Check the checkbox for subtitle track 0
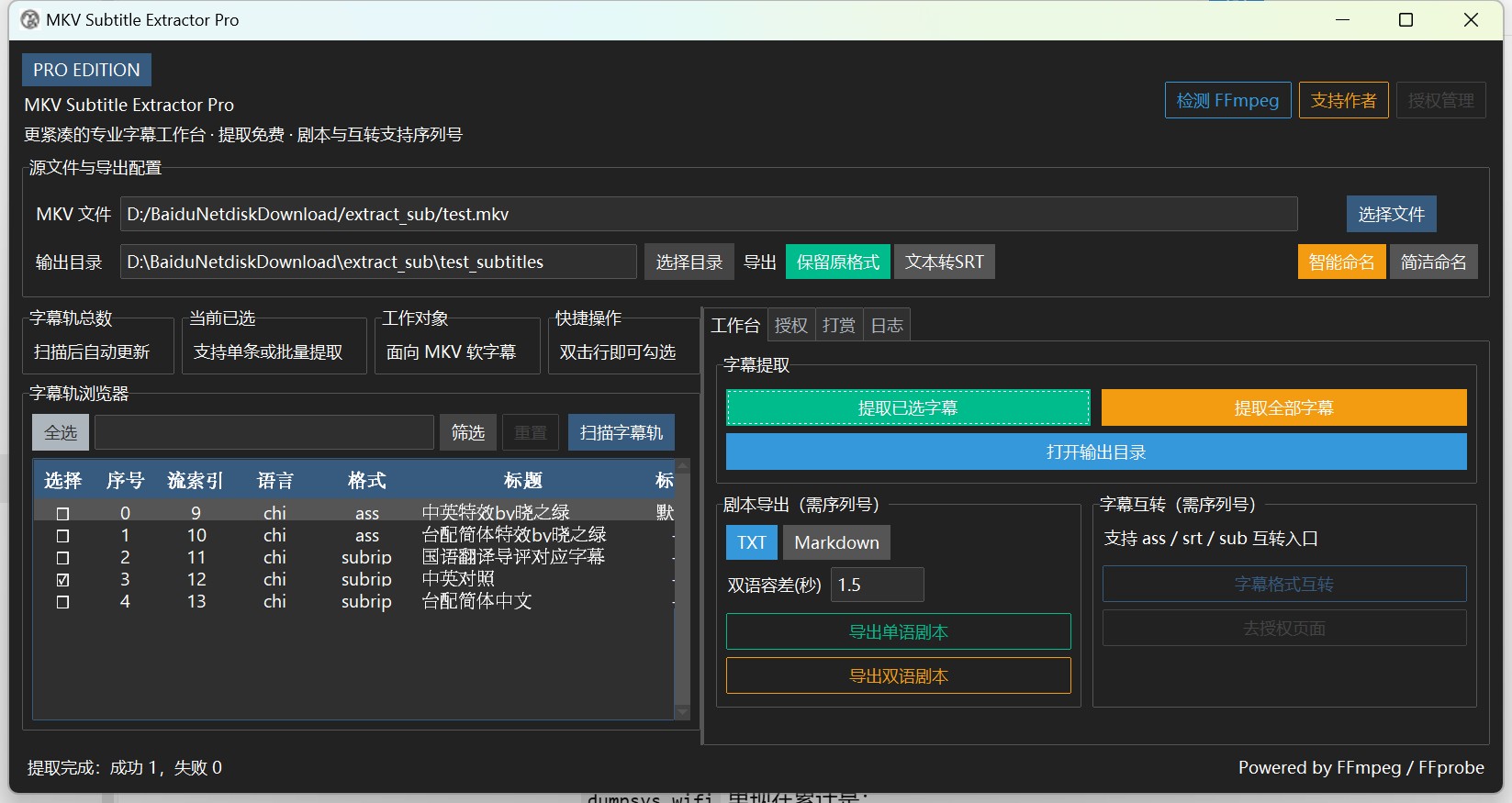Image resolution: width=1512 pixels, height=803 pixels. click(x=62, y=514)
